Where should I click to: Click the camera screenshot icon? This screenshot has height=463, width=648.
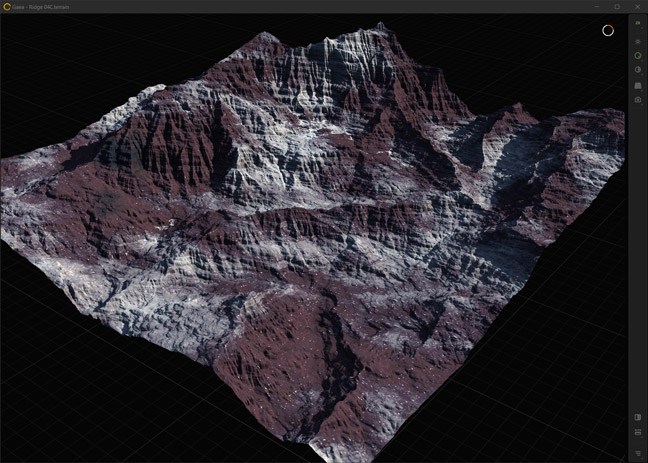[638, 100]
